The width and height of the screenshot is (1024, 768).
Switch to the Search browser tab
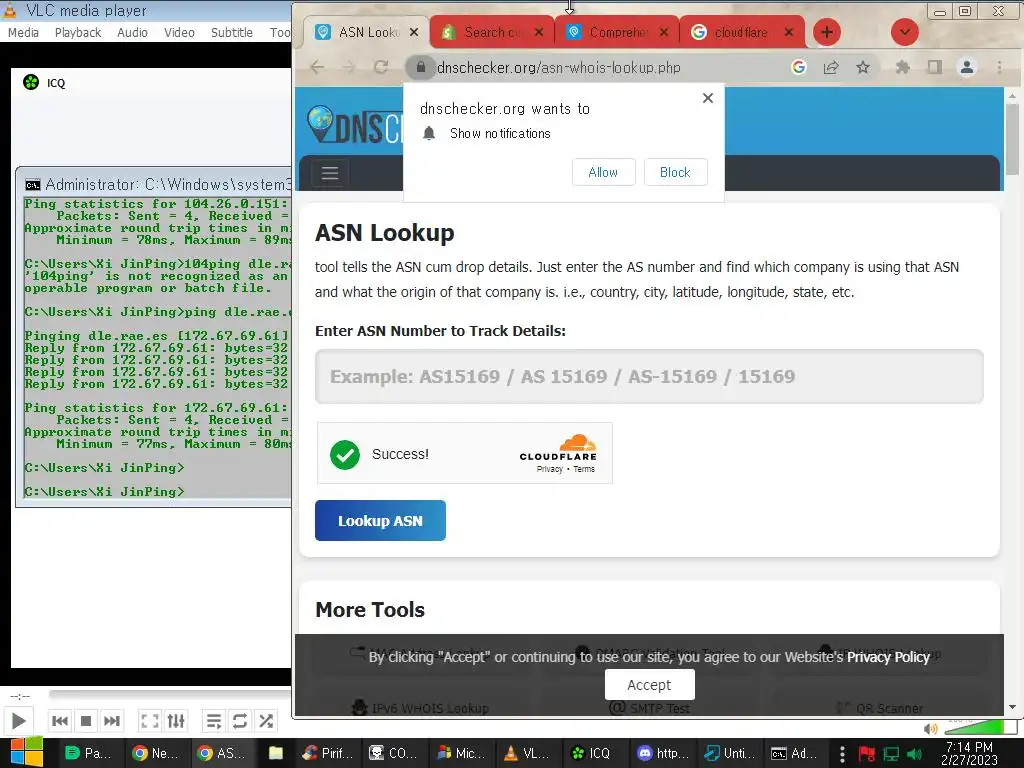[491, 32]
